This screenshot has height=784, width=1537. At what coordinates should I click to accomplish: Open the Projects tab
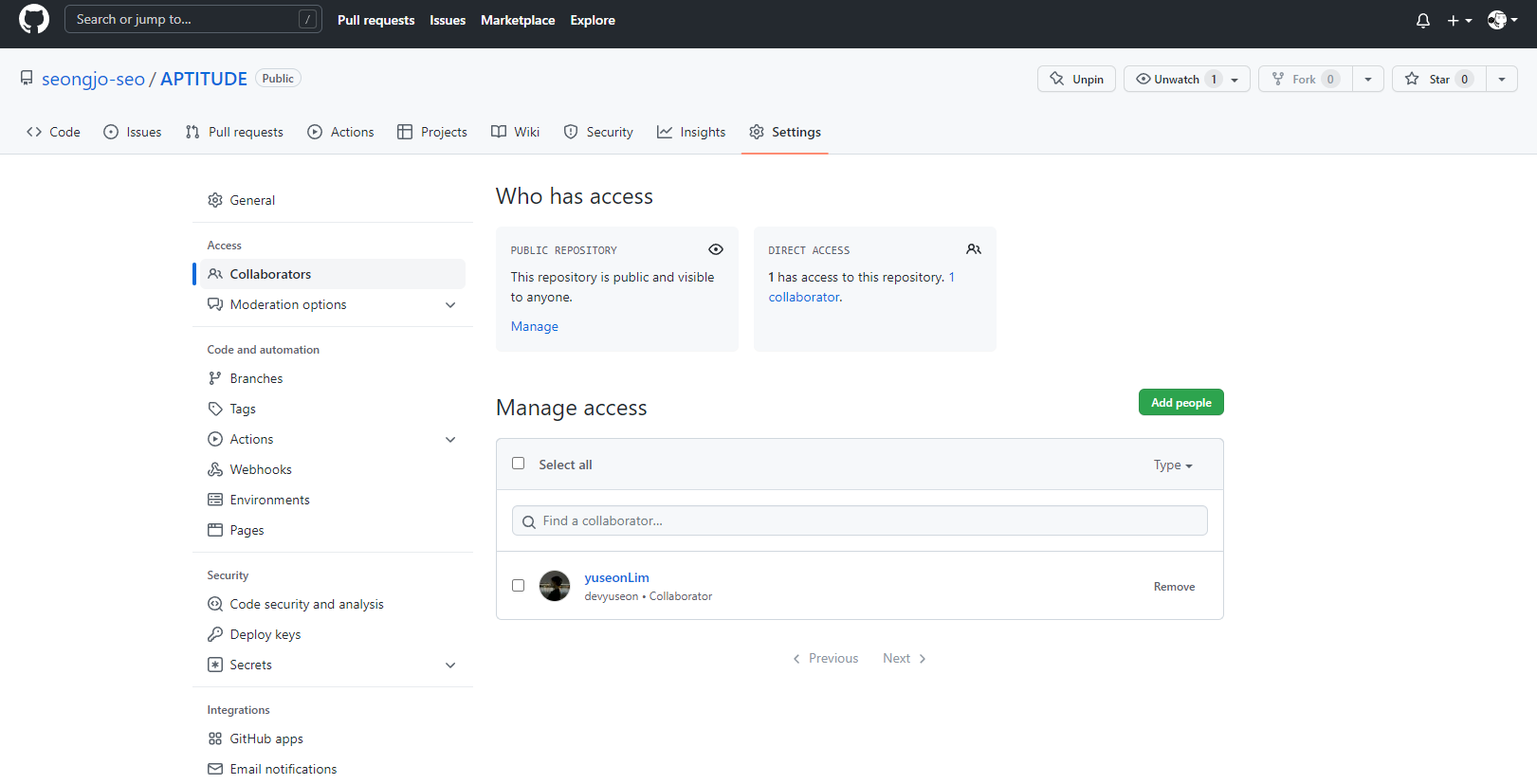click(432, 132)
